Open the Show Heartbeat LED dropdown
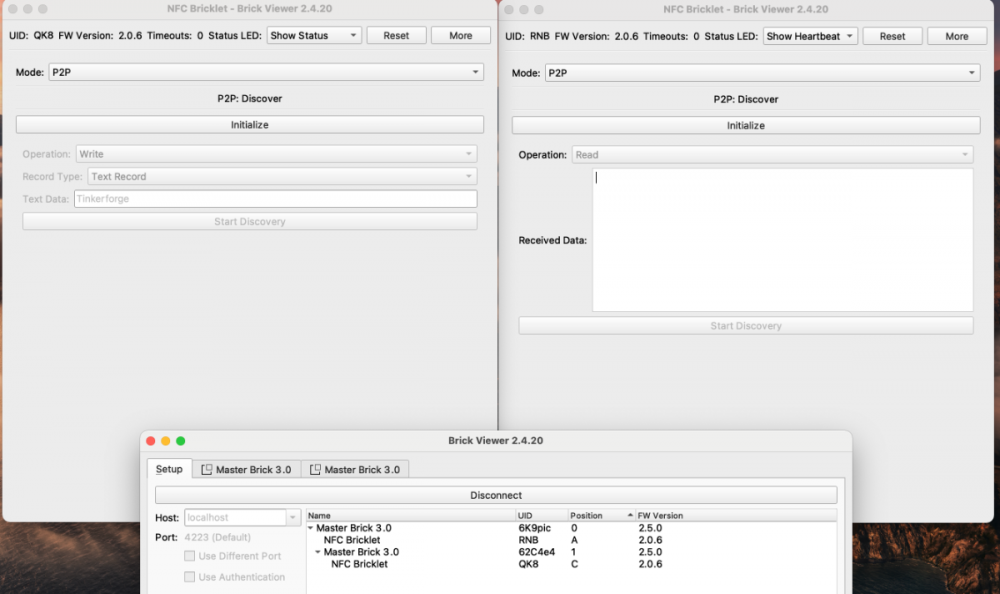Image resolution: width=1000 pixels, height=594 pixels. (810, 36)
